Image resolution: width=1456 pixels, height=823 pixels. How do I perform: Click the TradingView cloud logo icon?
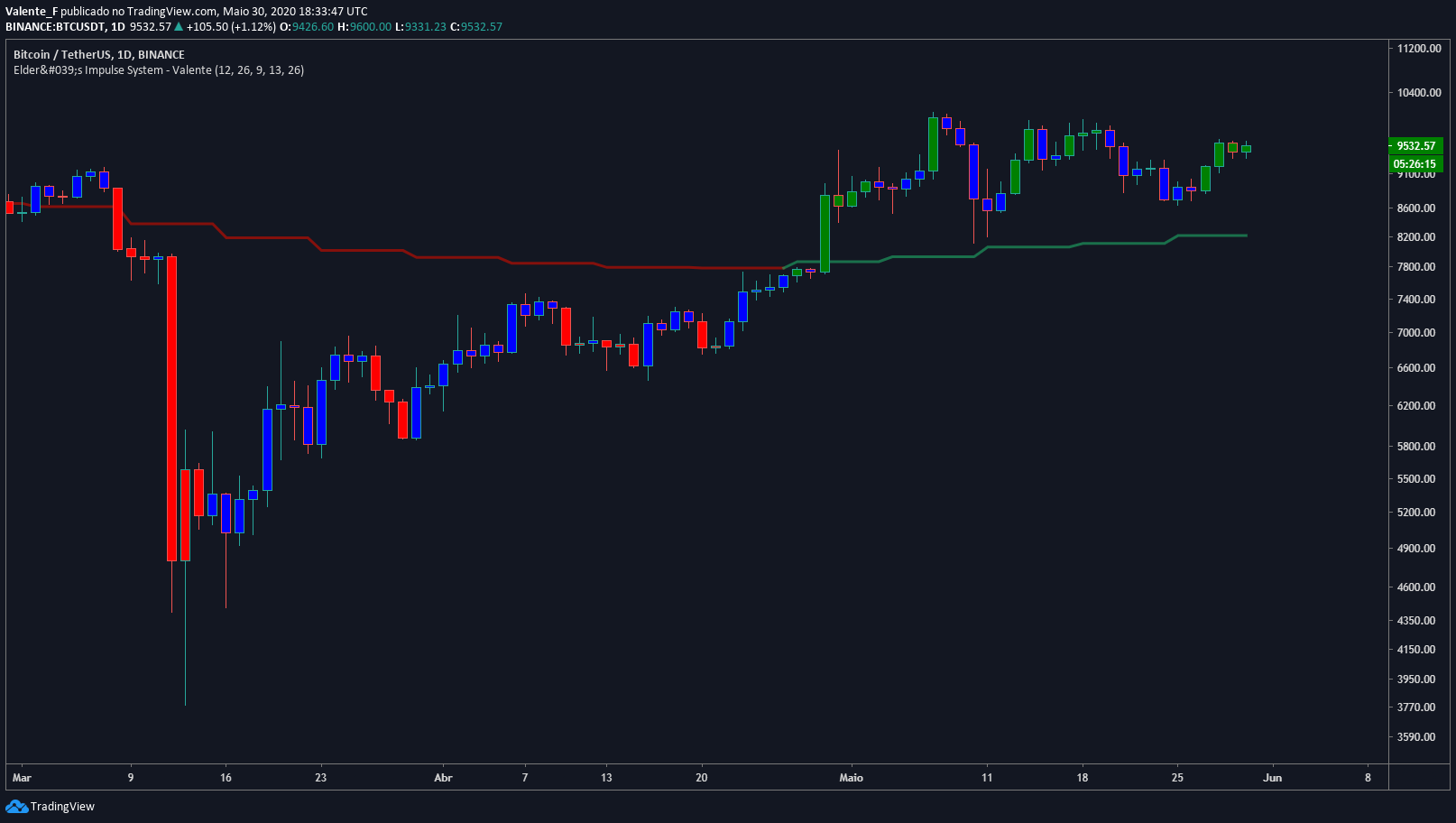pyautogui.click(x=16, y=806)
